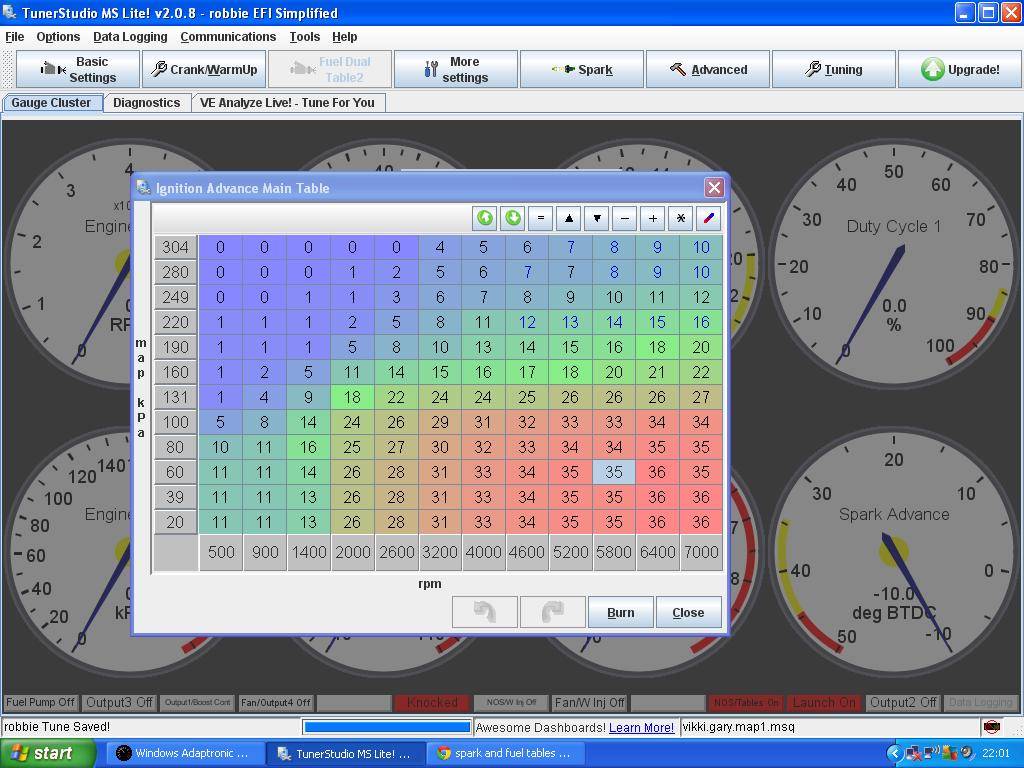The height and width of the screenshot is (768, 1024).
Task: Click the redo arrow button below the table
Action: tap(552, 612)
